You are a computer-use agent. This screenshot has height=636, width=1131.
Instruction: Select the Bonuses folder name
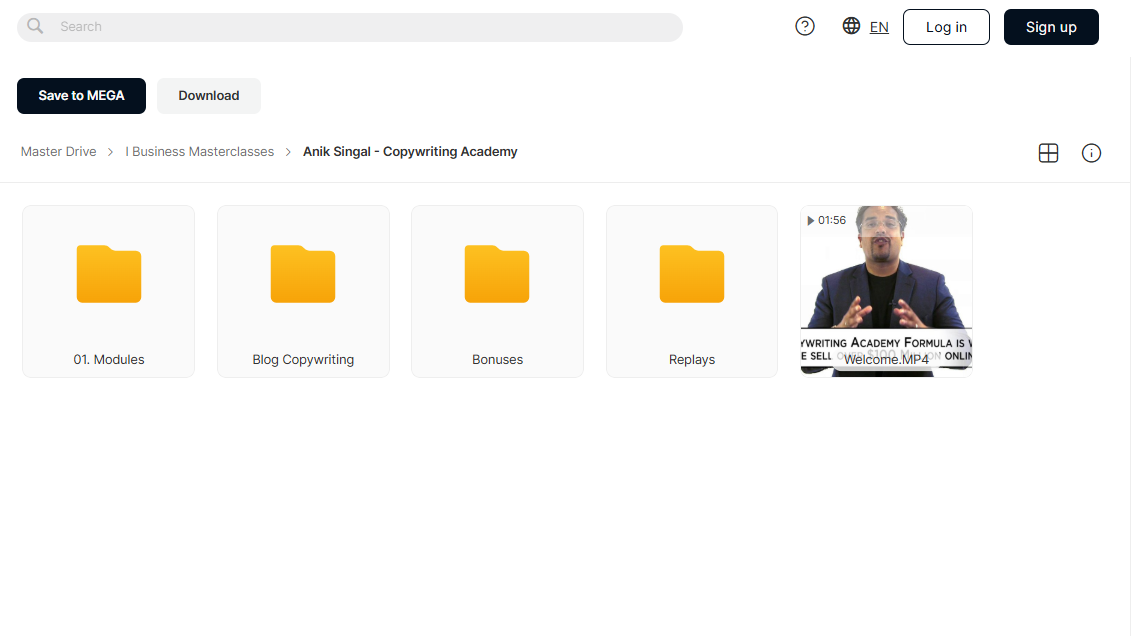[x=497, y=360]
